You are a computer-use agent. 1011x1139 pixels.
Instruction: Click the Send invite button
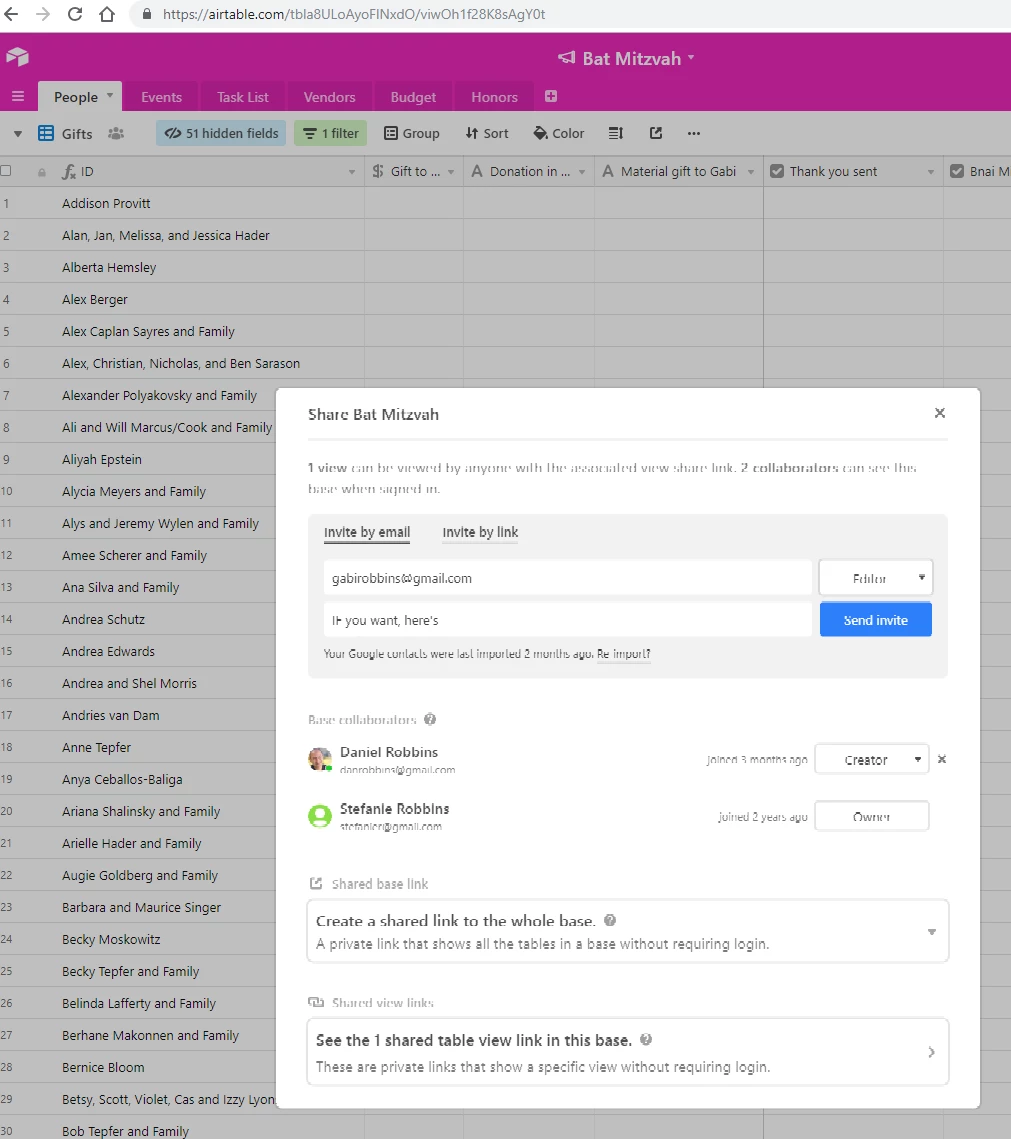tap(875, 620)
